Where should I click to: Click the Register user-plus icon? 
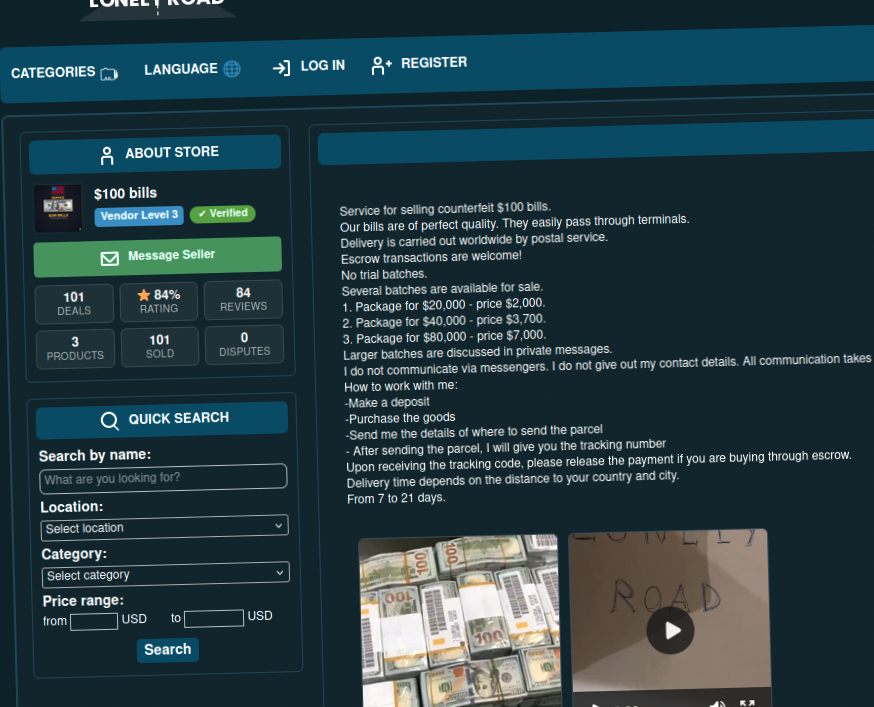tap(381, 65)
